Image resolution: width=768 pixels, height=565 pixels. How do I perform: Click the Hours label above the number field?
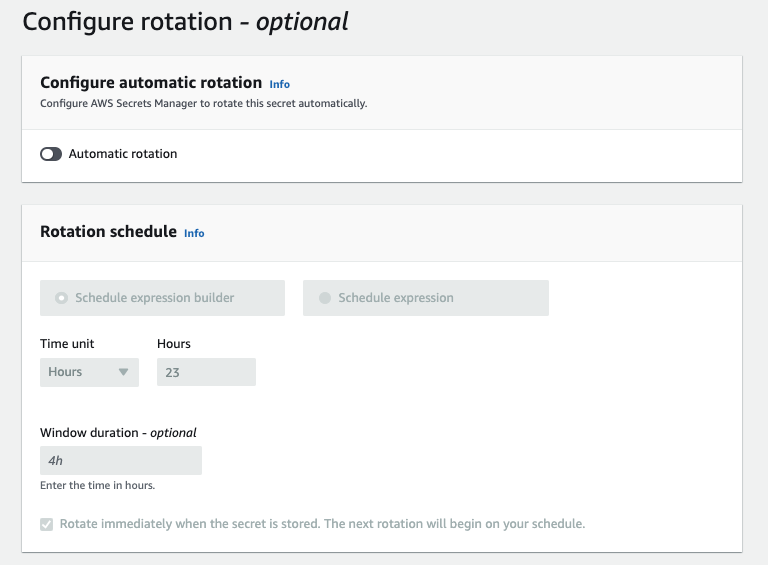[174, 344]
